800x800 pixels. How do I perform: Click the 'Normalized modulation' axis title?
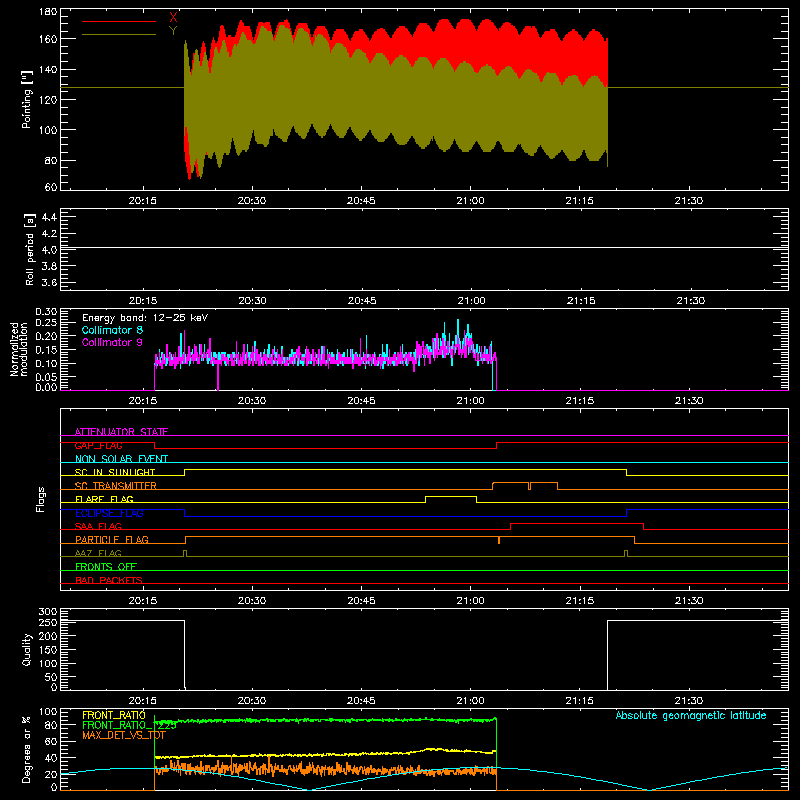(x=19, y=349)
